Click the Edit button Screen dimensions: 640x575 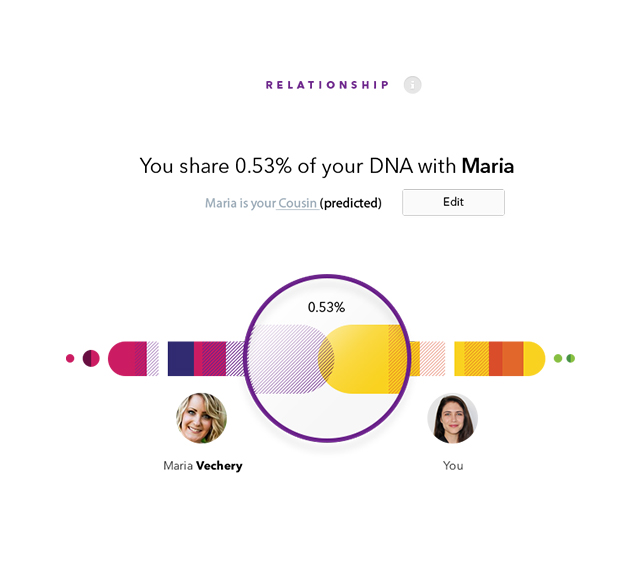[453, 202]
